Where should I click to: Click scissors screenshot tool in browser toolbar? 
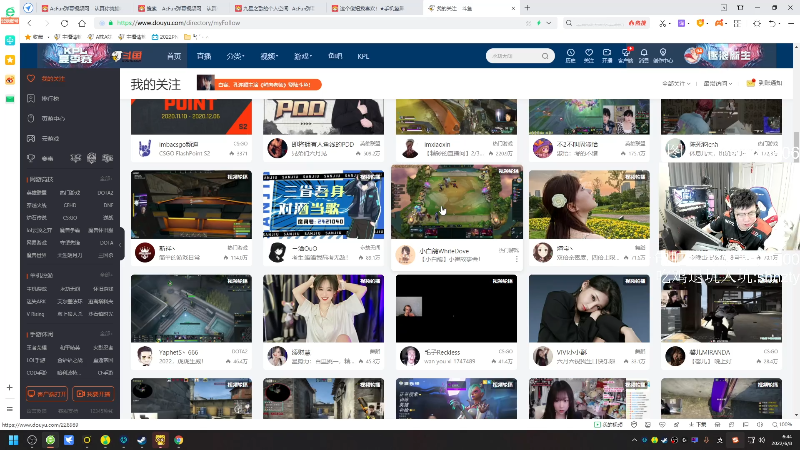(662, 23)
